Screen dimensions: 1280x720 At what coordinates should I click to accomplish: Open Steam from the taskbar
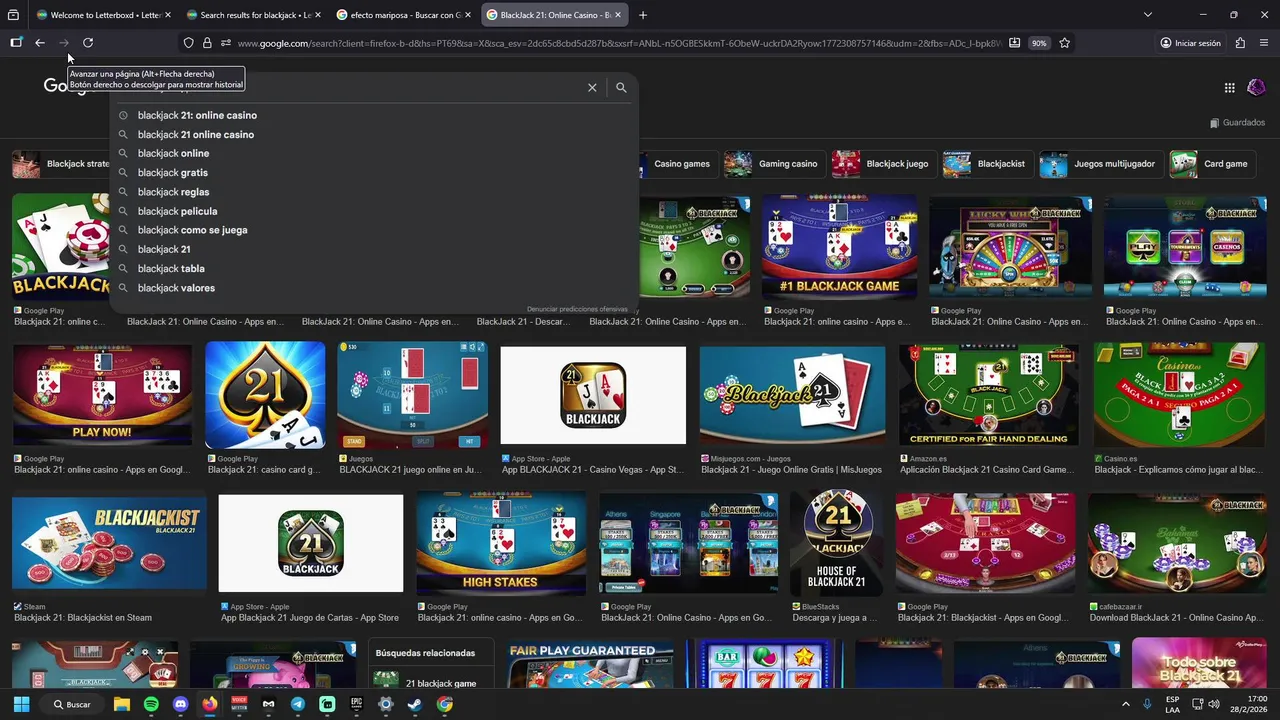(415, 704)
